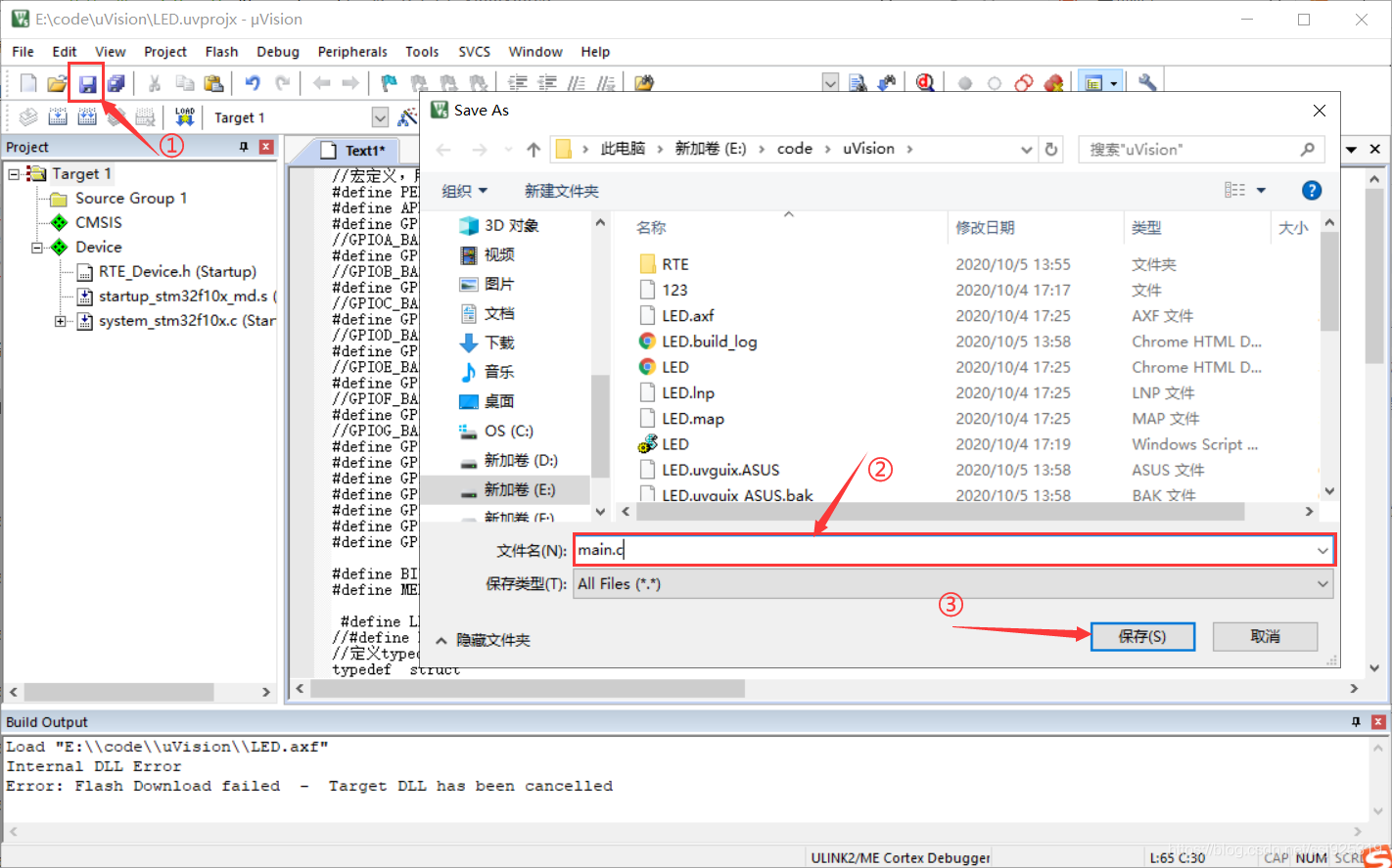Click the help question mark in Save As
Screen dimensions: 1392x868
pyautogui.click(x=1312, y=190)
